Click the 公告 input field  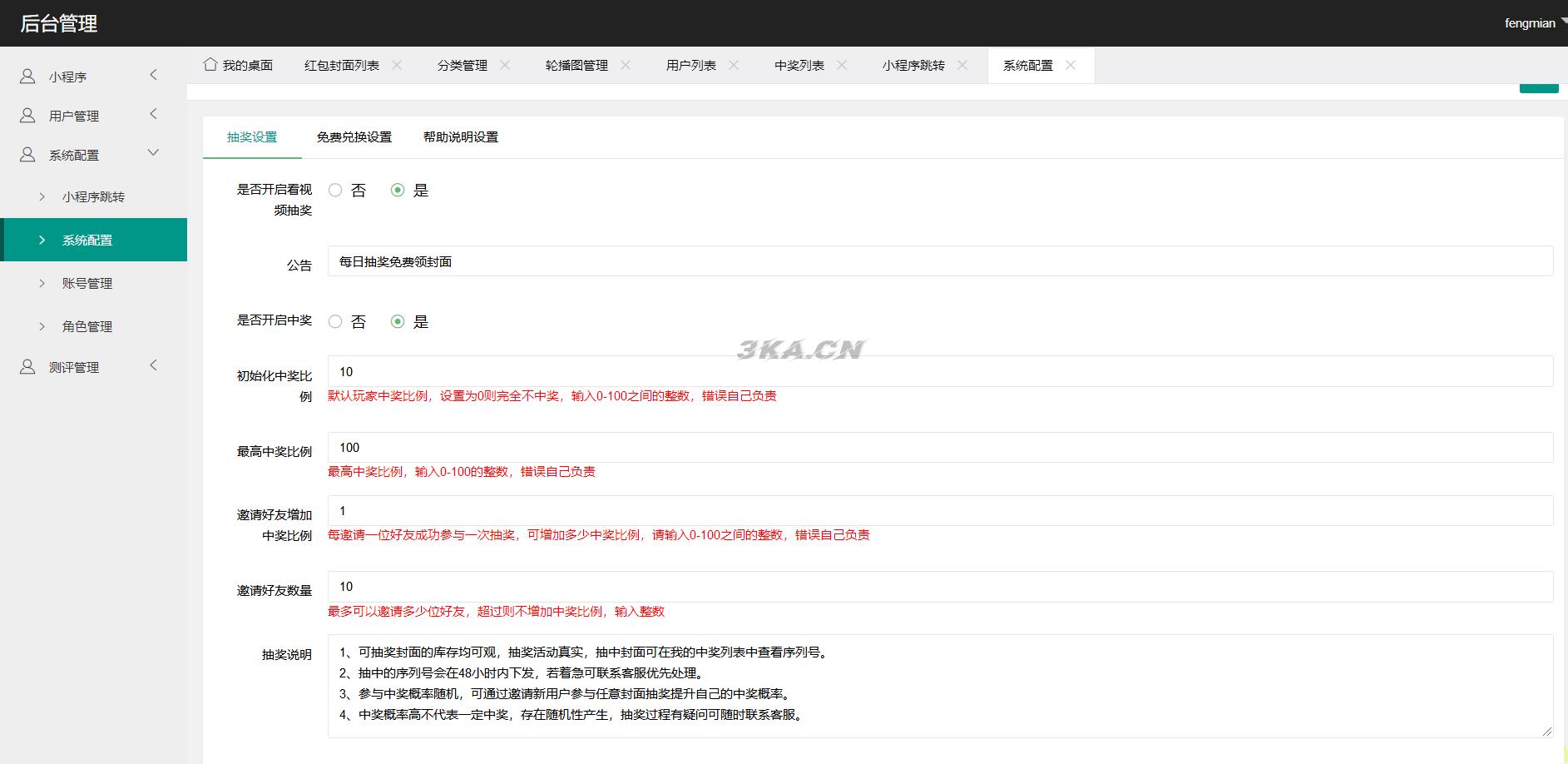[x=940, y=261]
